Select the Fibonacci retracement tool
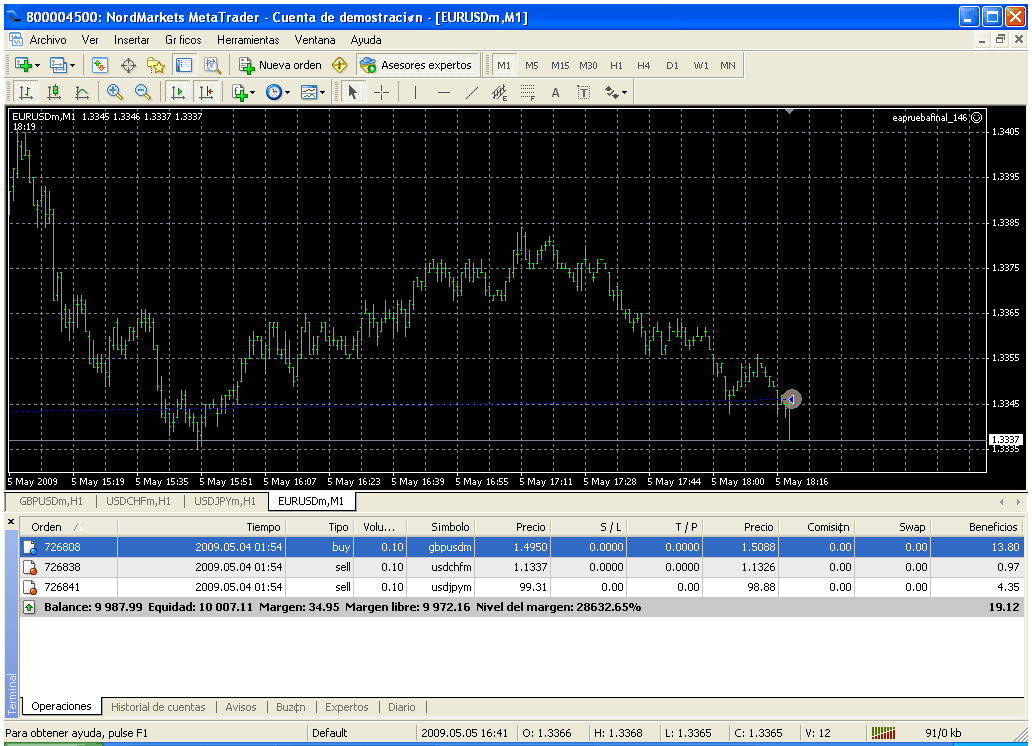This screenshot has height=746, width=1032. [528, 92]
